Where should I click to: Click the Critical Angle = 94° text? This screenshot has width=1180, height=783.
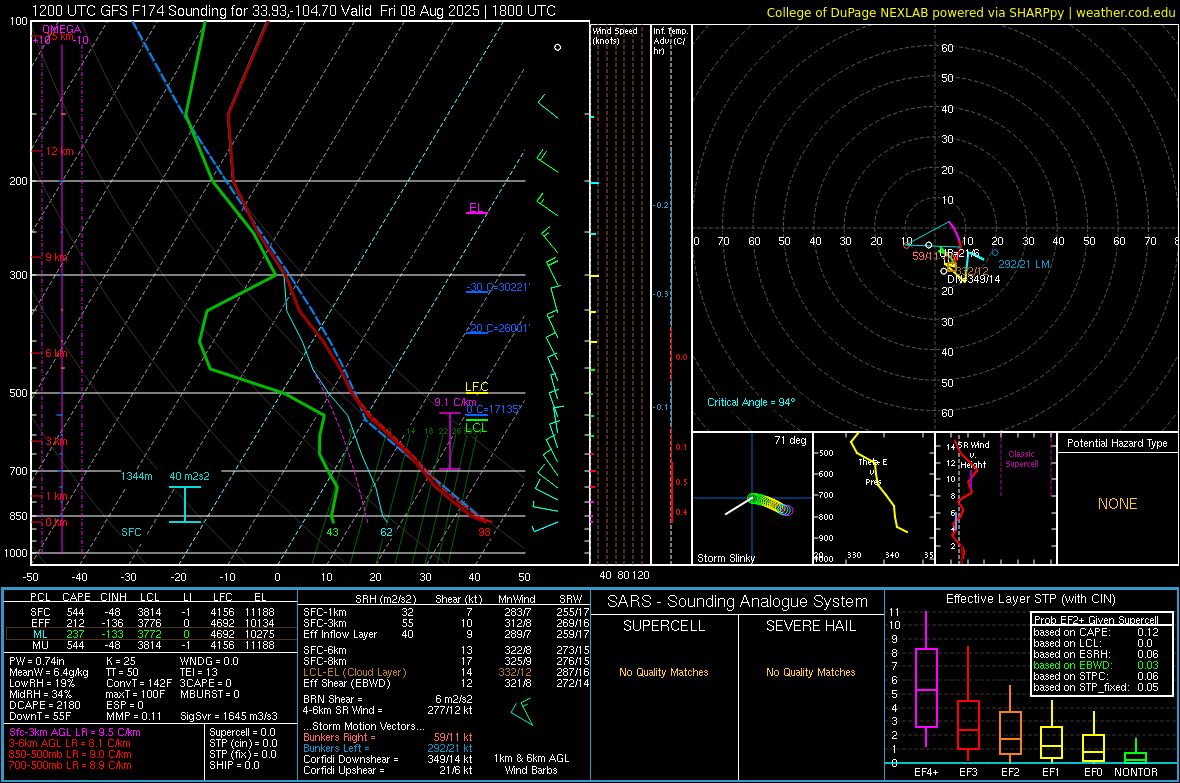pos(751,402)
